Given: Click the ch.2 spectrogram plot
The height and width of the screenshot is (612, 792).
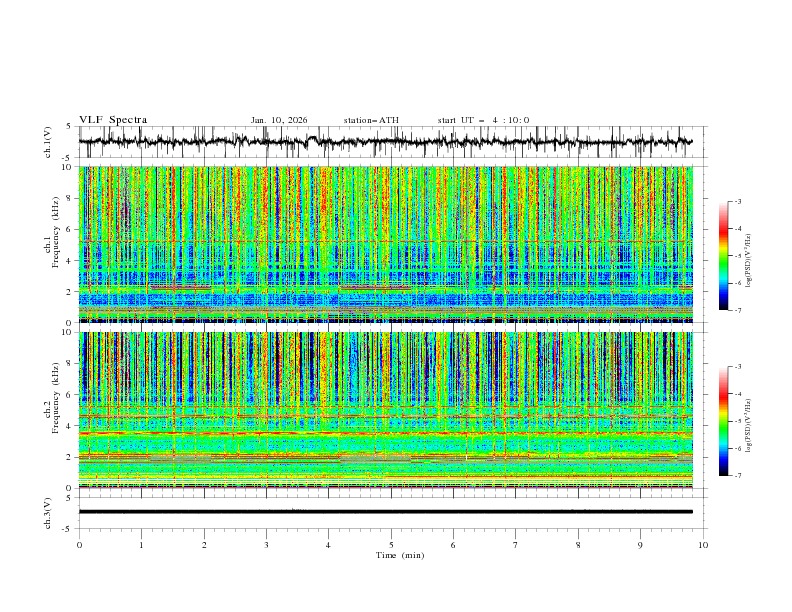Looking at the screenshot, I should [x=385, y=410].
